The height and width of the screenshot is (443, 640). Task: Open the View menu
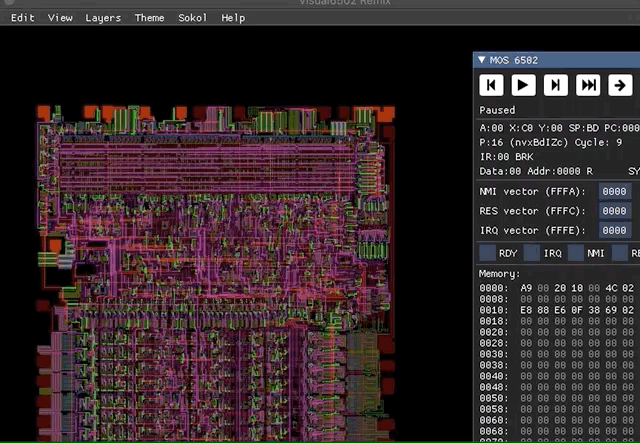coord(60,18)
